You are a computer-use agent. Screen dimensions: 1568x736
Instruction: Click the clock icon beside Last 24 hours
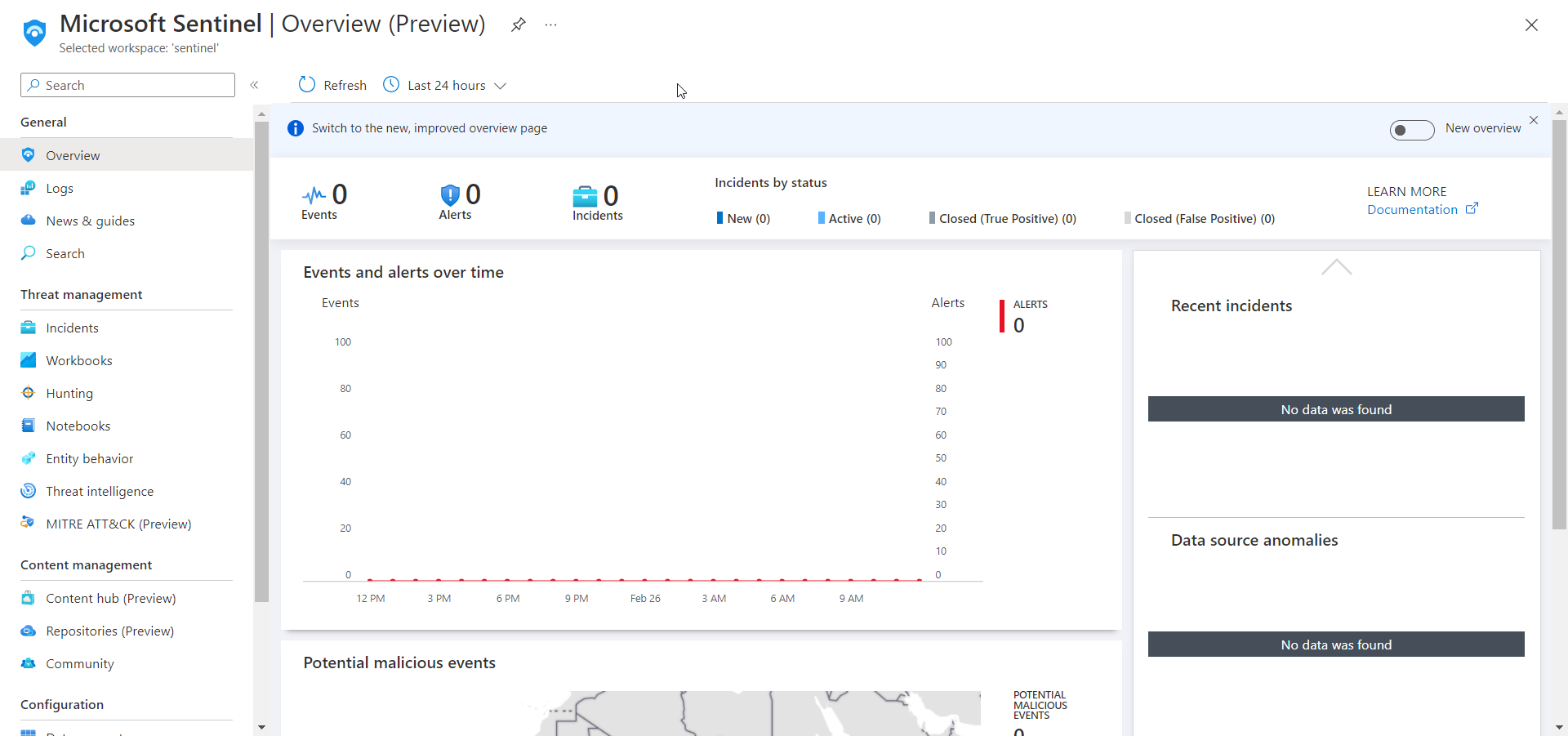(x=391, y=84)
